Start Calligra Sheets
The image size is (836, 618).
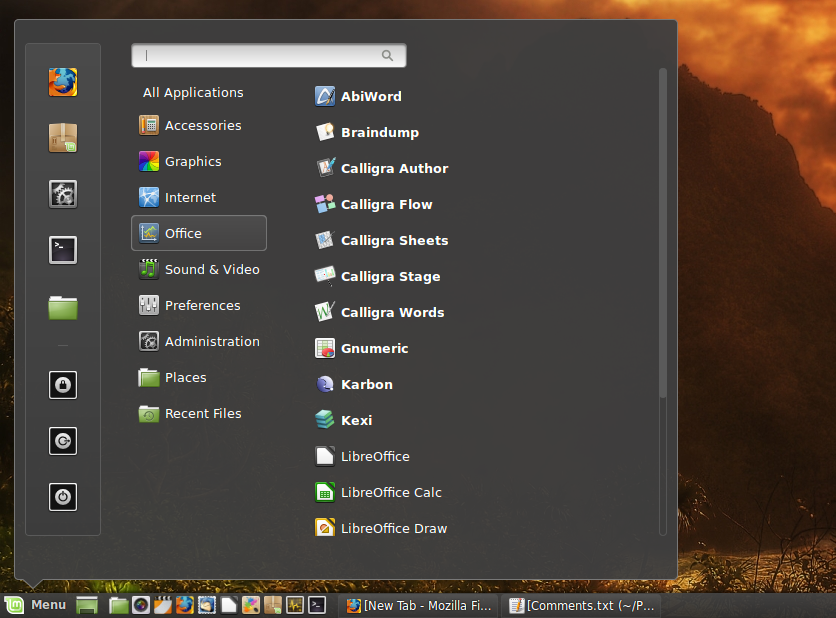pyautogui.click(x=382, y=240)
